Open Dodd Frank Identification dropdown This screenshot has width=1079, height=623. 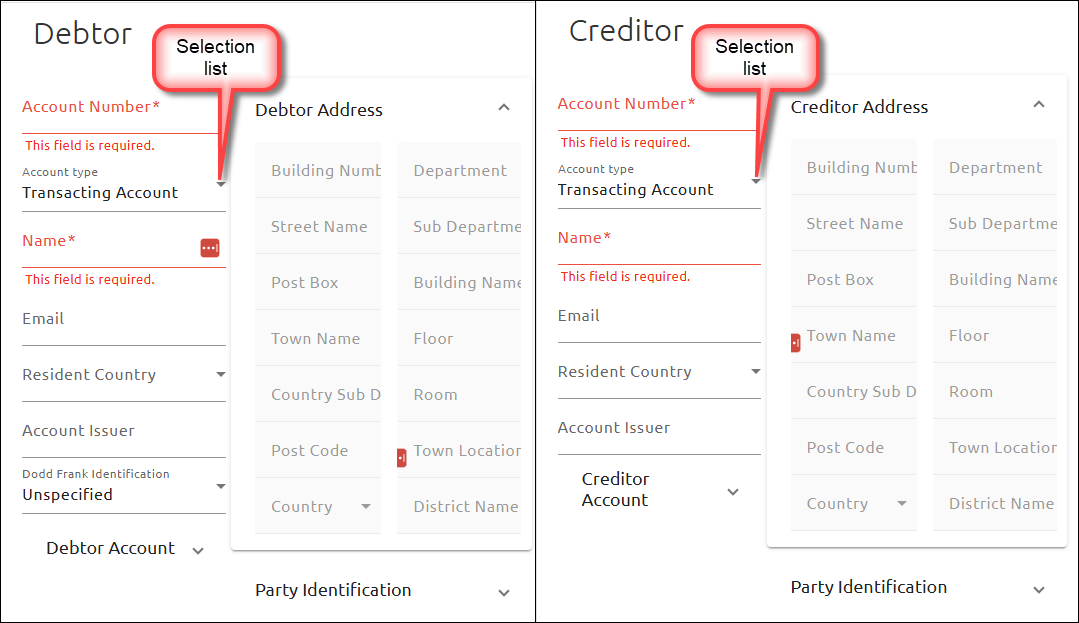221,487
